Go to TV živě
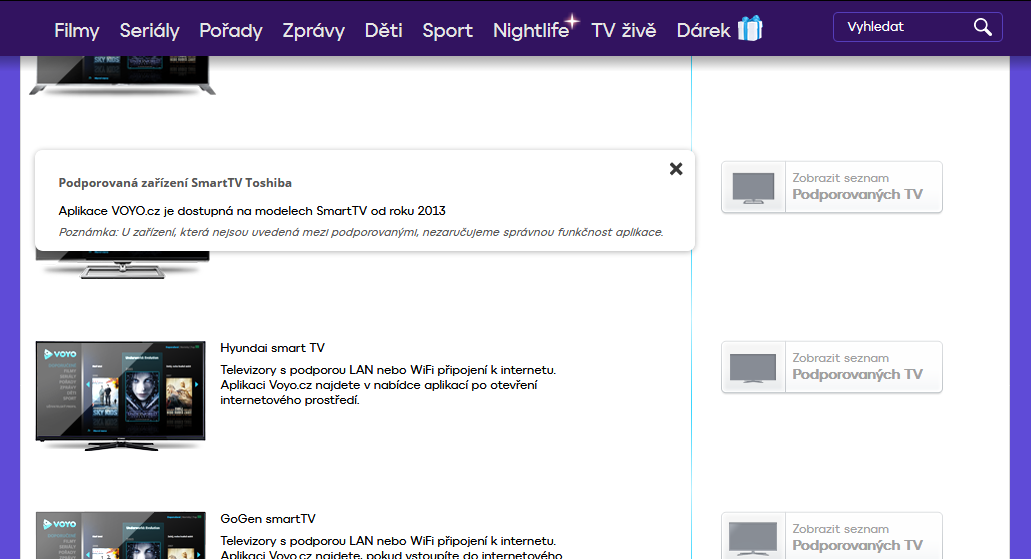The image size is (1031, 559). [623, 30]
